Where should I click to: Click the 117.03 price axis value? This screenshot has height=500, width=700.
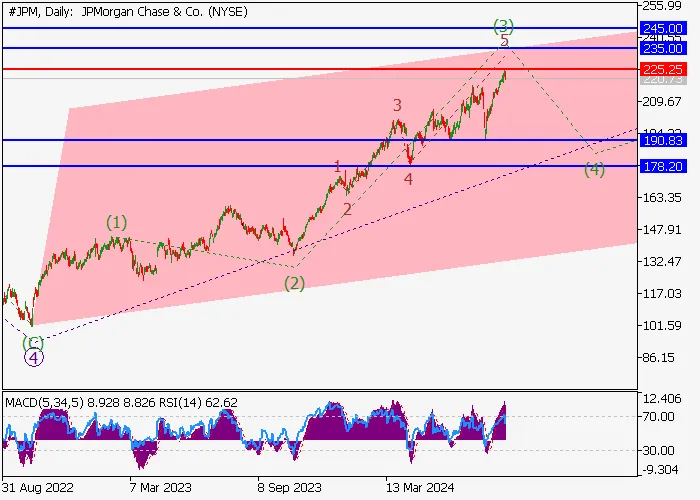tap(662, 293)
